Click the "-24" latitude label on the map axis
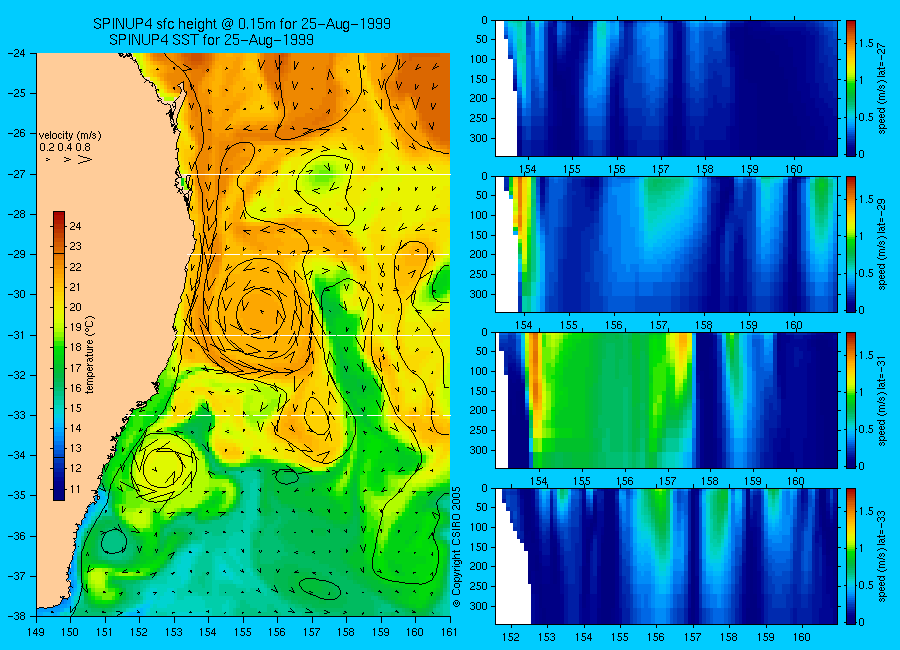 pyautogui.click(x=15, y=53)
